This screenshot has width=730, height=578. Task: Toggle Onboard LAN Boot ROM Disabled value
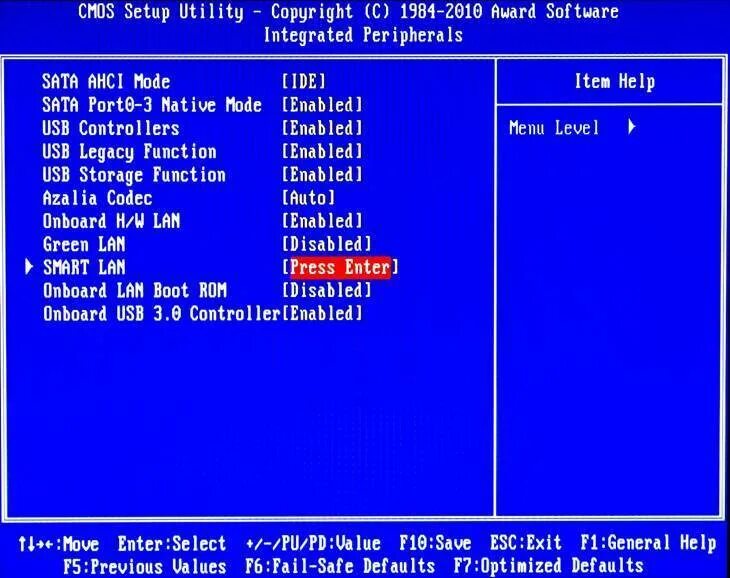click(x=326, y=291)
